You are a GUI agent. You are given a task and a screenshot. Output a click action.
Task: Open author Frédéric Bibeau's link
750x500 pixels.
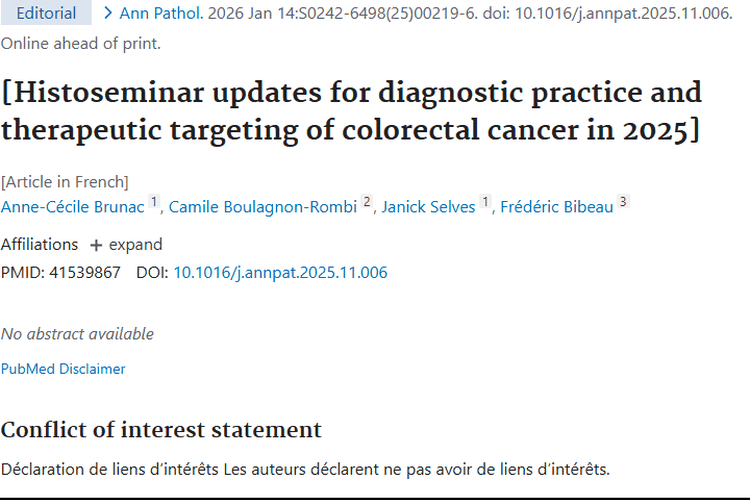point(556,207)
